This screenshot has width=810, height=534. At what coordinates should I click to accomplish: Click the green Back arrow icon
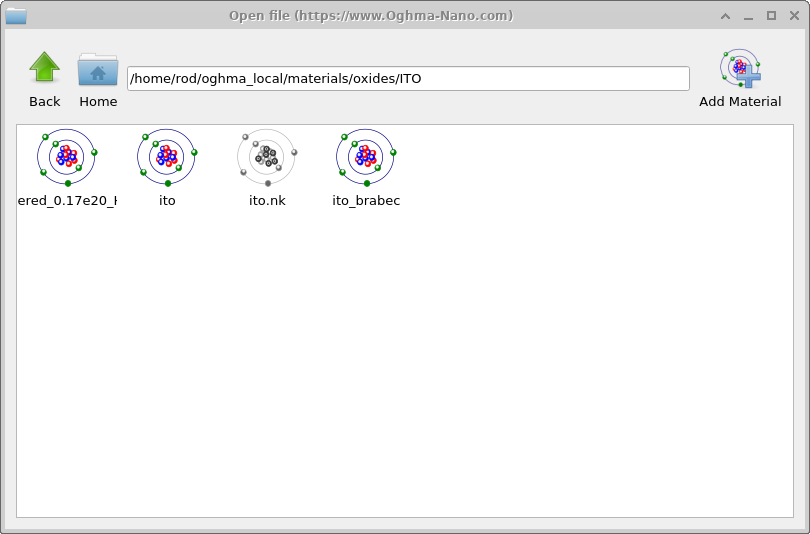coord(44,67)
